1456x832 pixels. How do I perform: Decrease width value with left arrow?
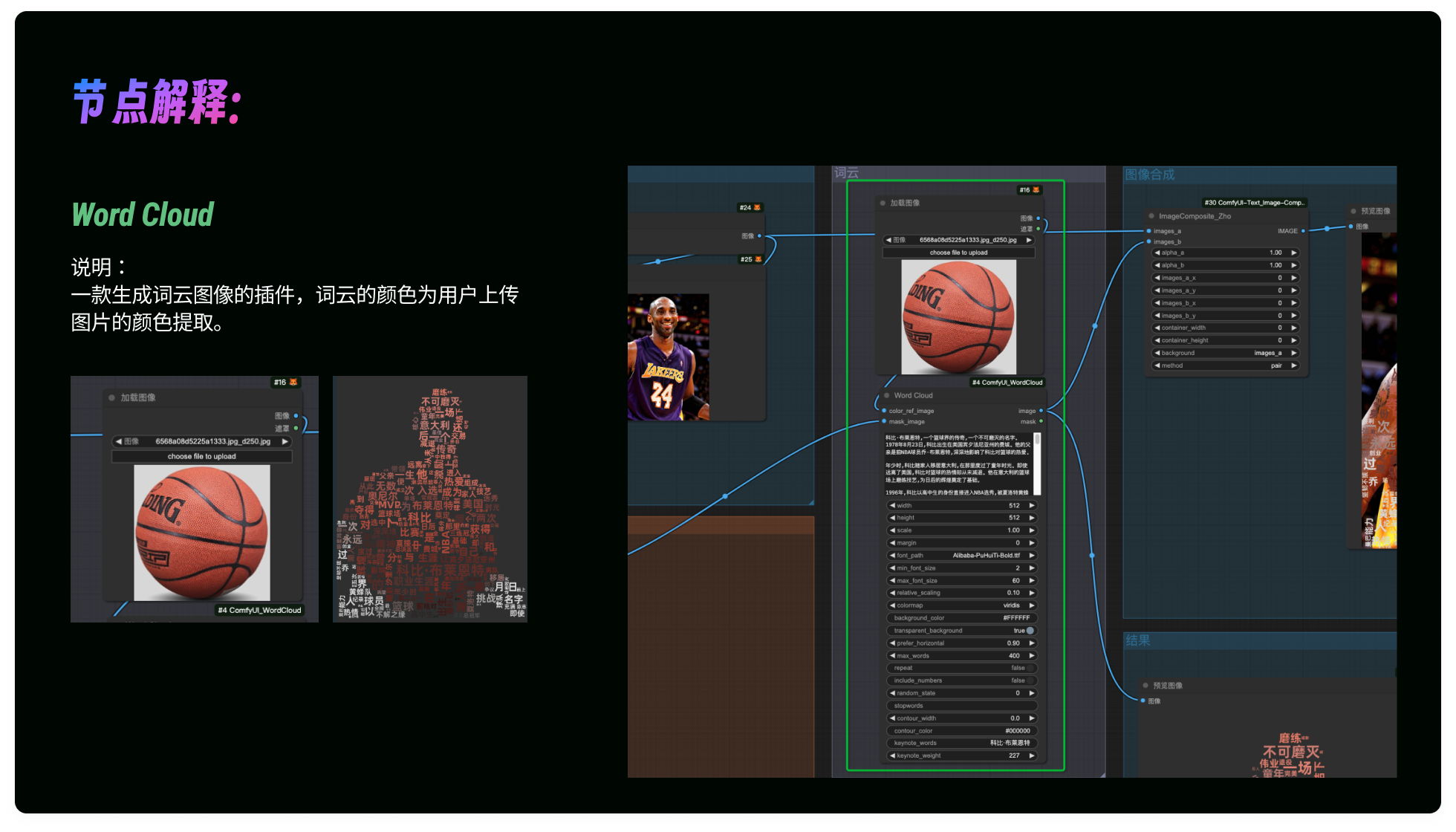(x=892, y=505)
